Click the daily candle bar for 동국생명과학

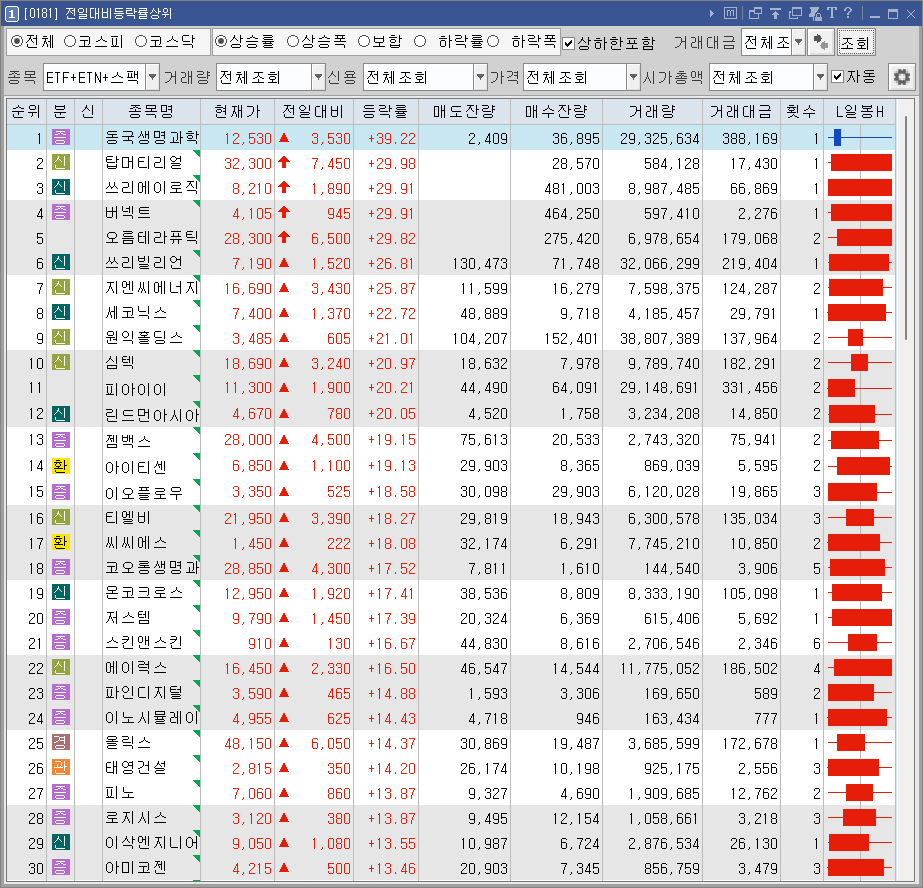859,138
